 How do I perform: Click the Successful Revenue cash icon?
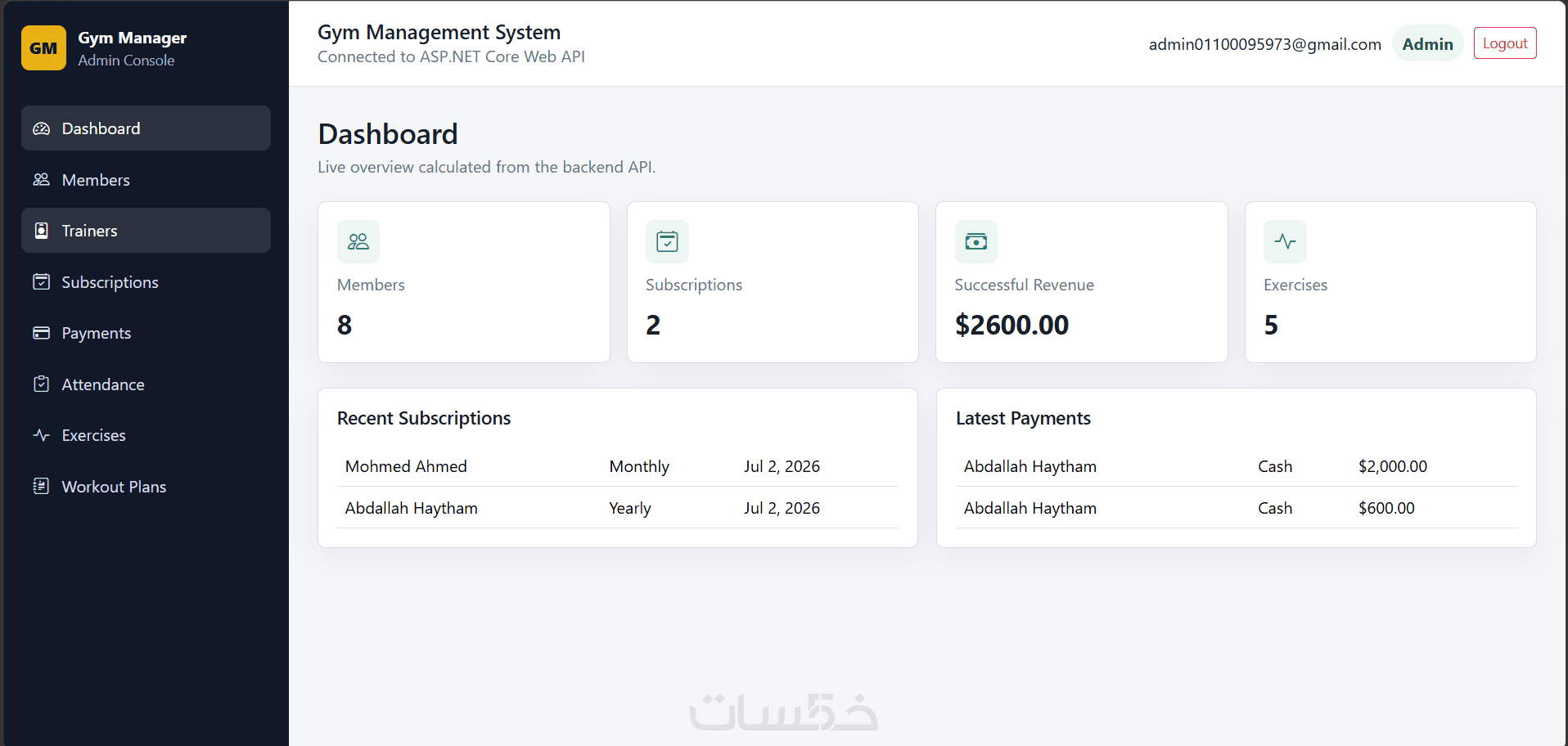(x=975, y=241)
